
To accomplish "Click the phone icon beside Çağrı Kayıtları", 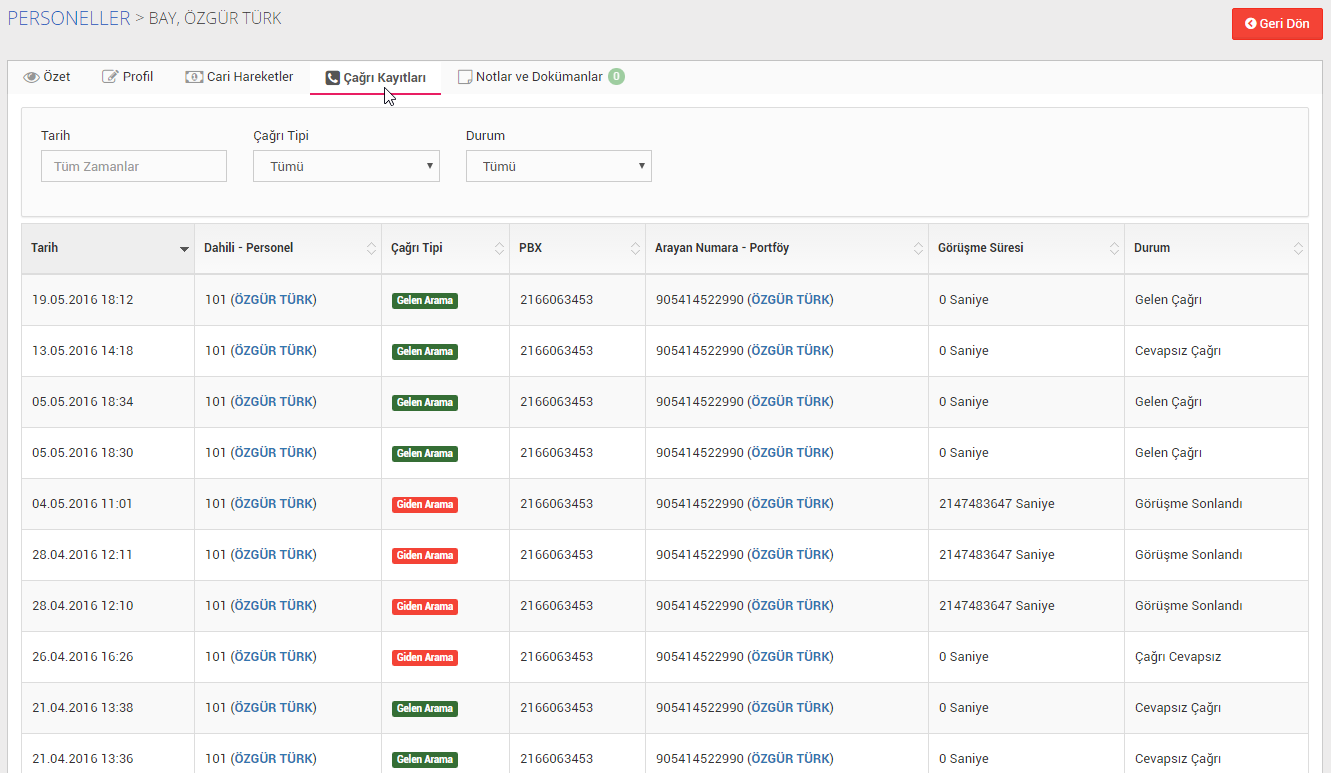I will pyautogui.click(x=332, y=77).
